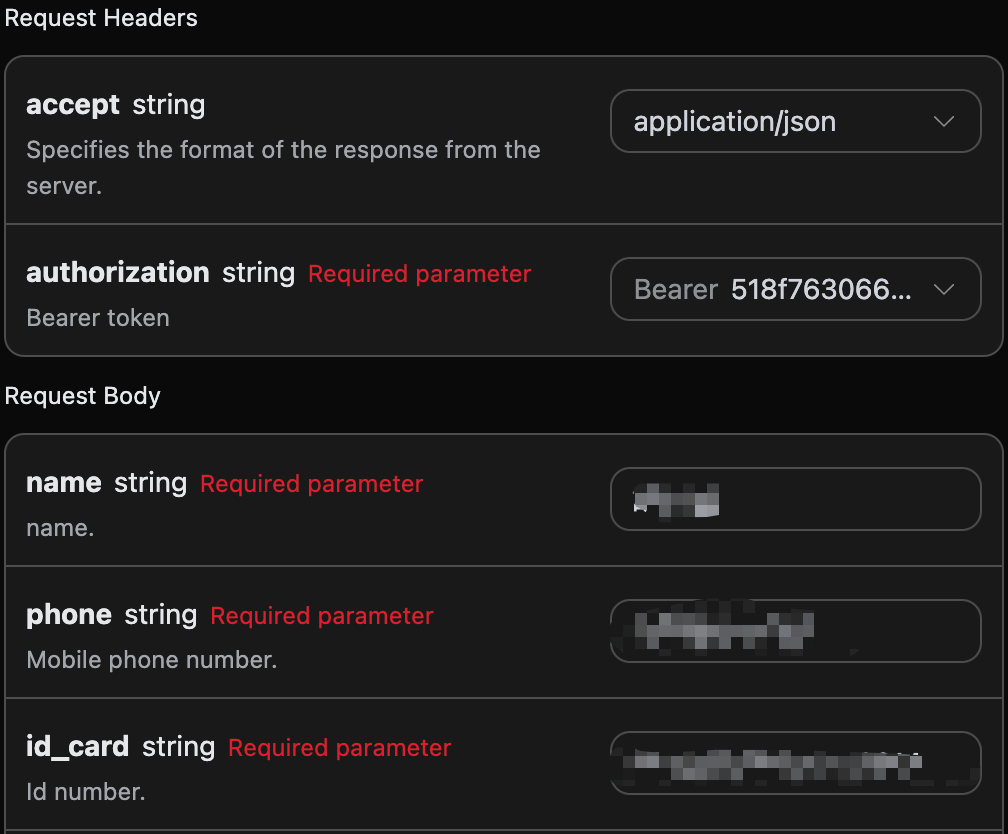Click the "authorization" parameter label

pyautogui.click(x=117, y=273)
